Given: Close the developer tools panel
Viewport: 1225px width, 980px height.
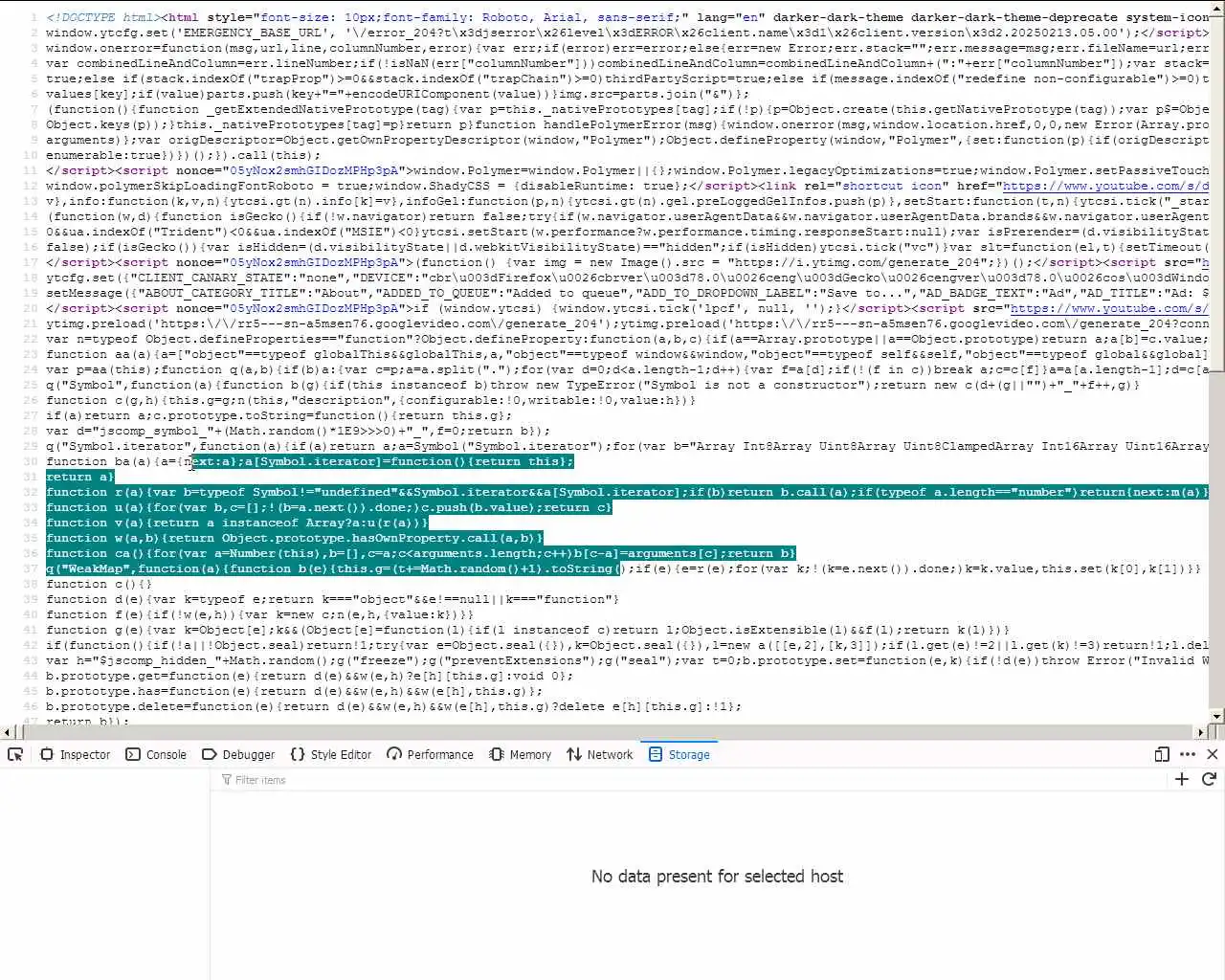Looking at the screenshot, I should coord(1213,754).
